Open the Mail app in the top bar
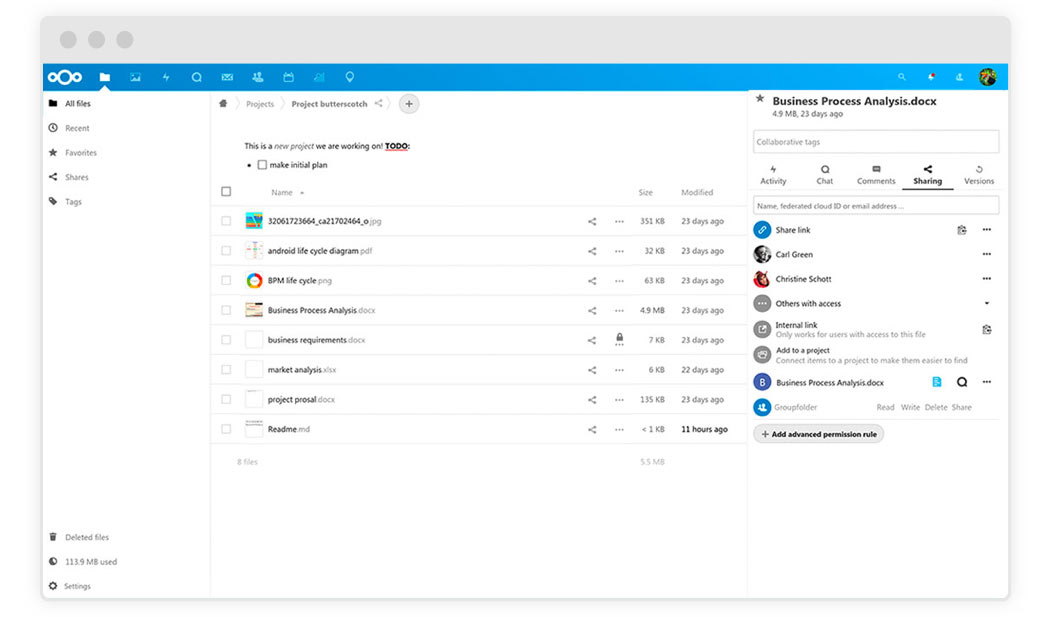Image resolution: width=1052 pixels, height=618 pixels. (227, 77)
